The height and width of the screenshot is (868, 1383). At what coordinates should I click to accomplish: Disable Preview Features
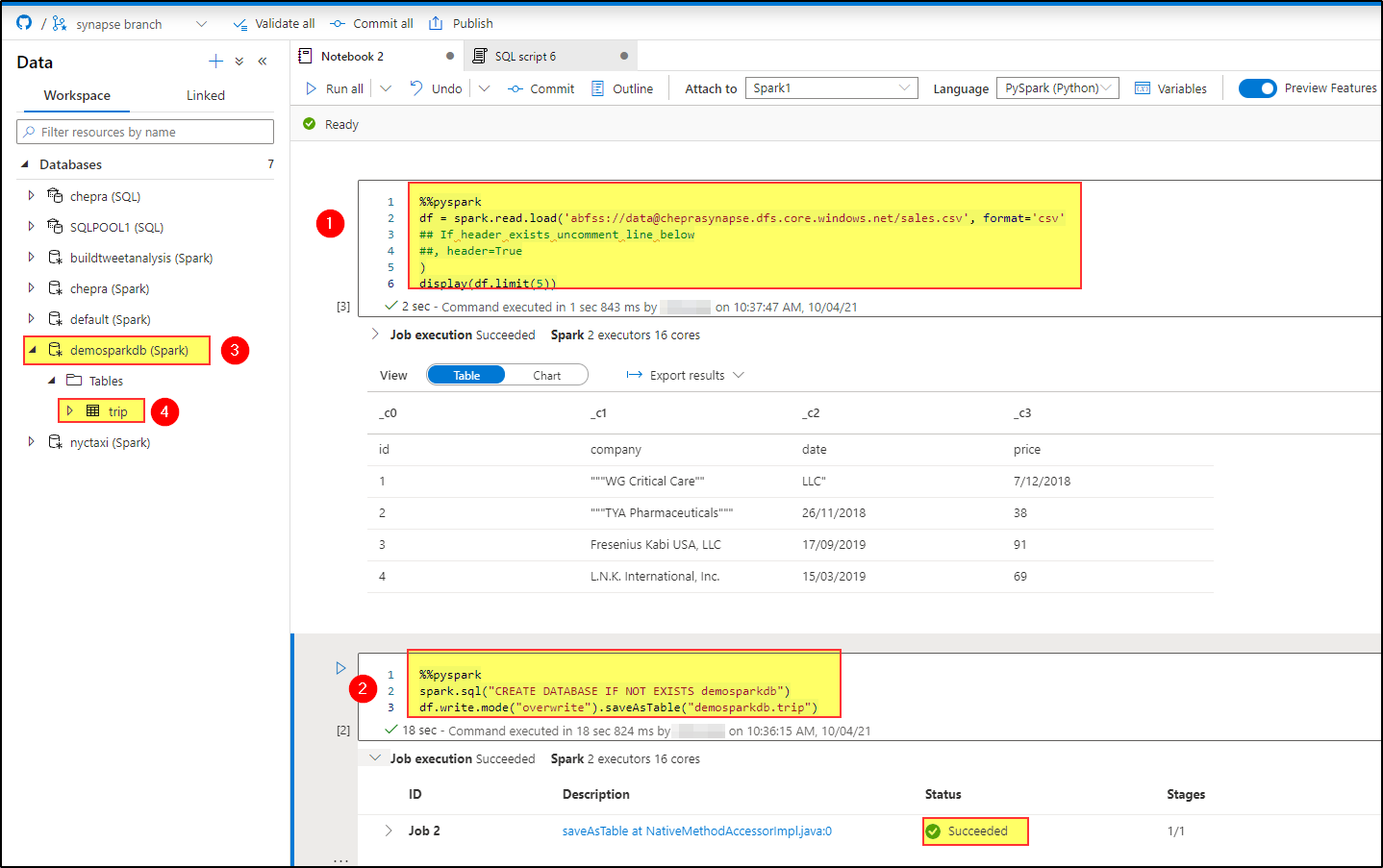point(1258,87)
